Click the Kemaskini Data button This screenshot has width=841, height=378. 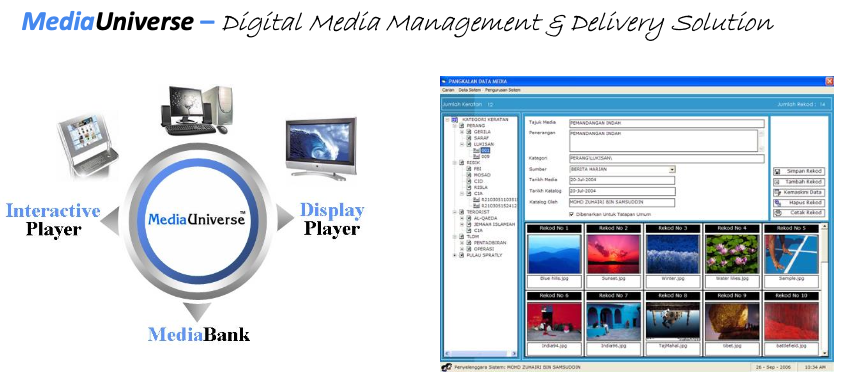click(798, 192)
